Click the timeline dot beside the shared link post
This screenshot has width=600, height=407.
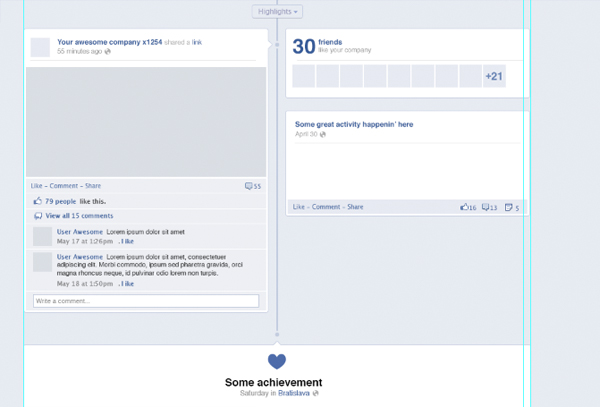pyautogui.click(x=277, y=45)
